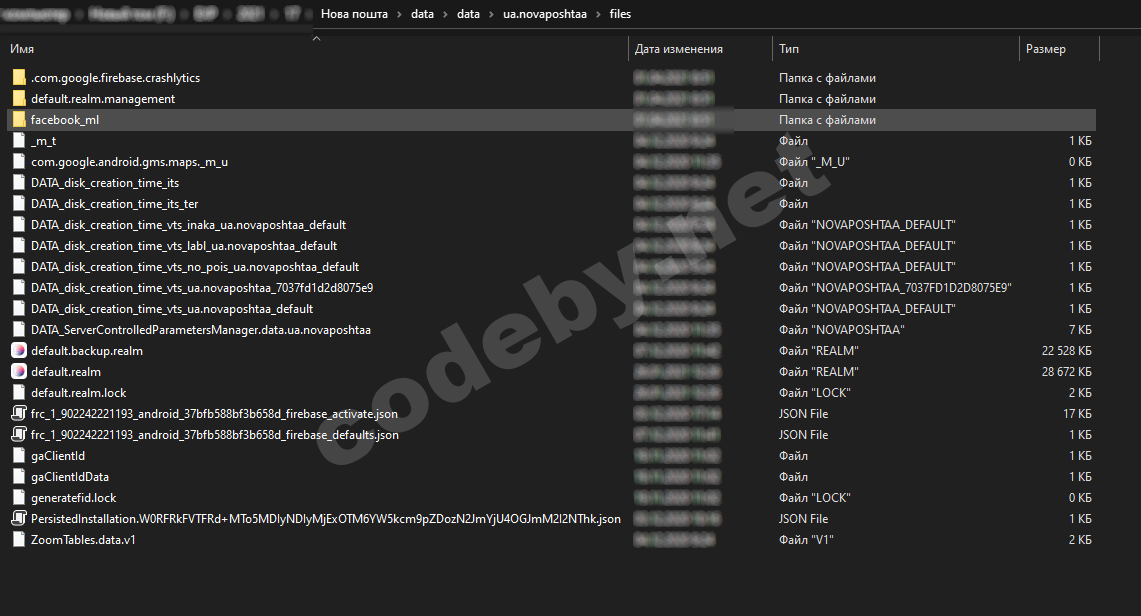Click file icon of DATA_disk_creation_time_vts_ua.novaposhtaa_default
1141x616 pixels.
click(19, 309)
